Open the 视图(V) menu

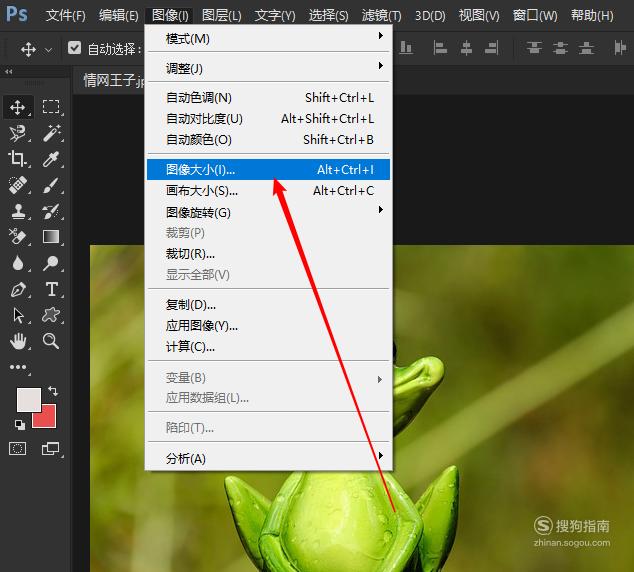(479, 16)
